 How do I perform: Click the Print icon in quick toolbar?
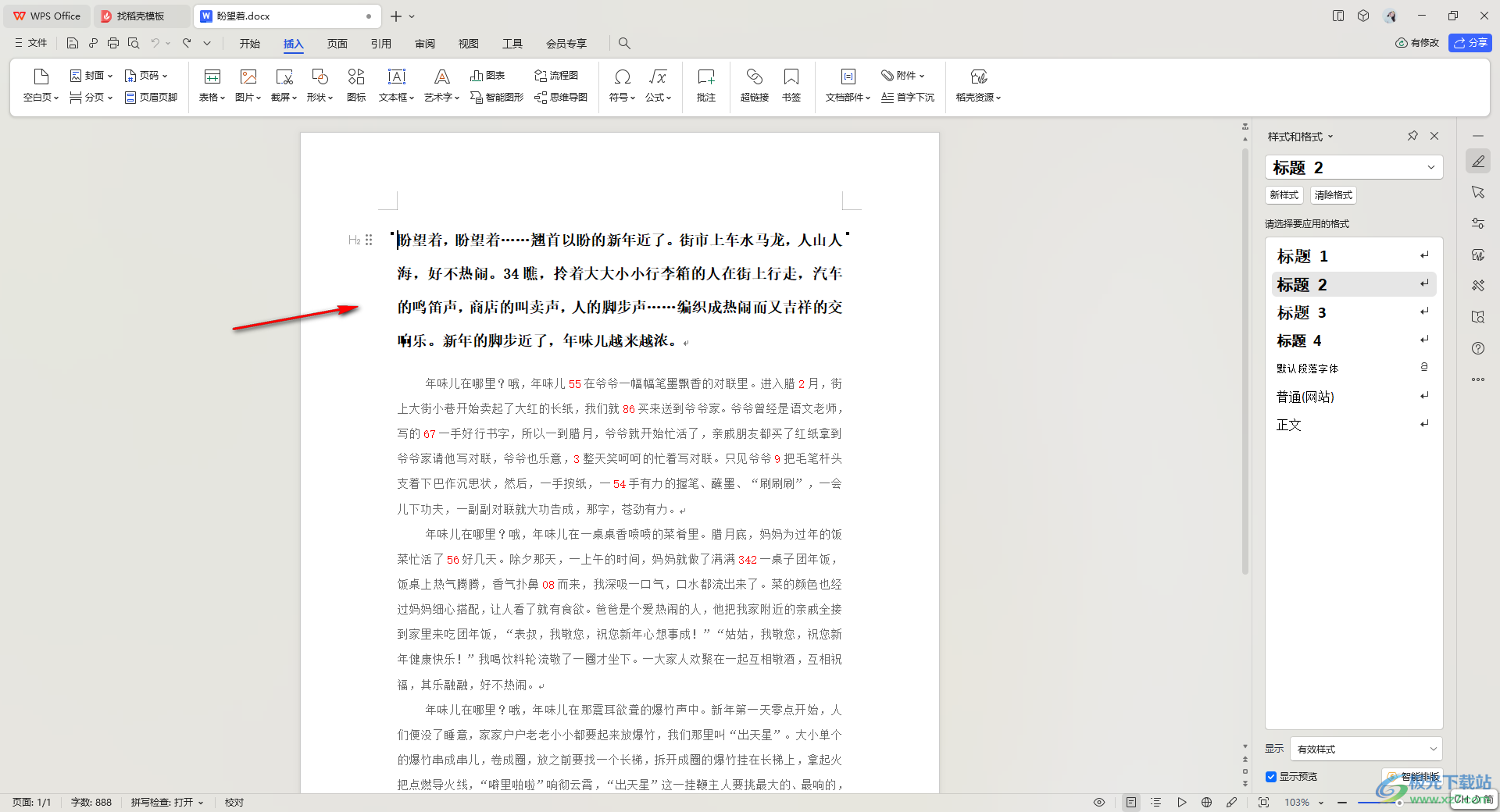(x=113, y=43)
